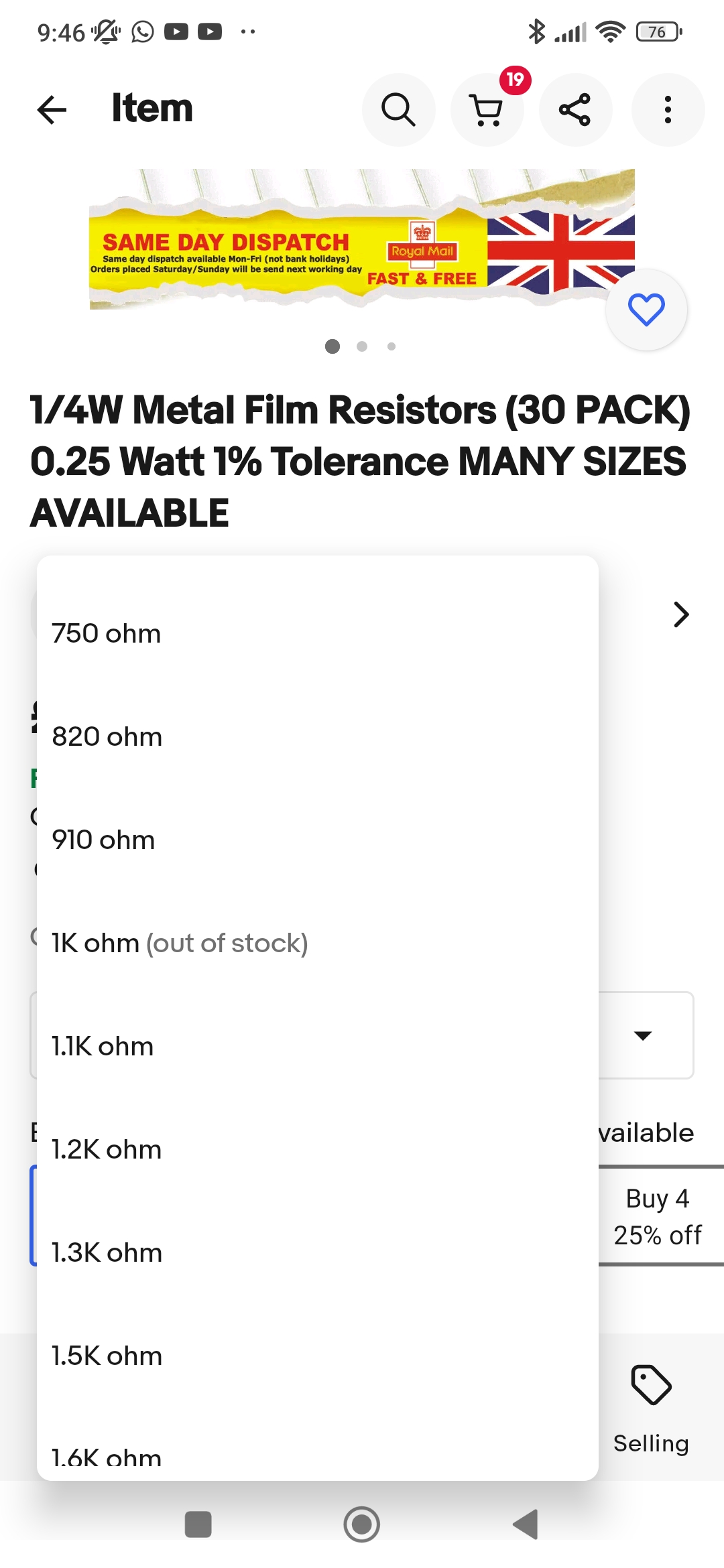Image resolution: width=724 pixels, height=1568 pixels.
Task: Choose 1.2K ohm from the dropdown list
Action: pyautogui.click(x=107, y=1150)
